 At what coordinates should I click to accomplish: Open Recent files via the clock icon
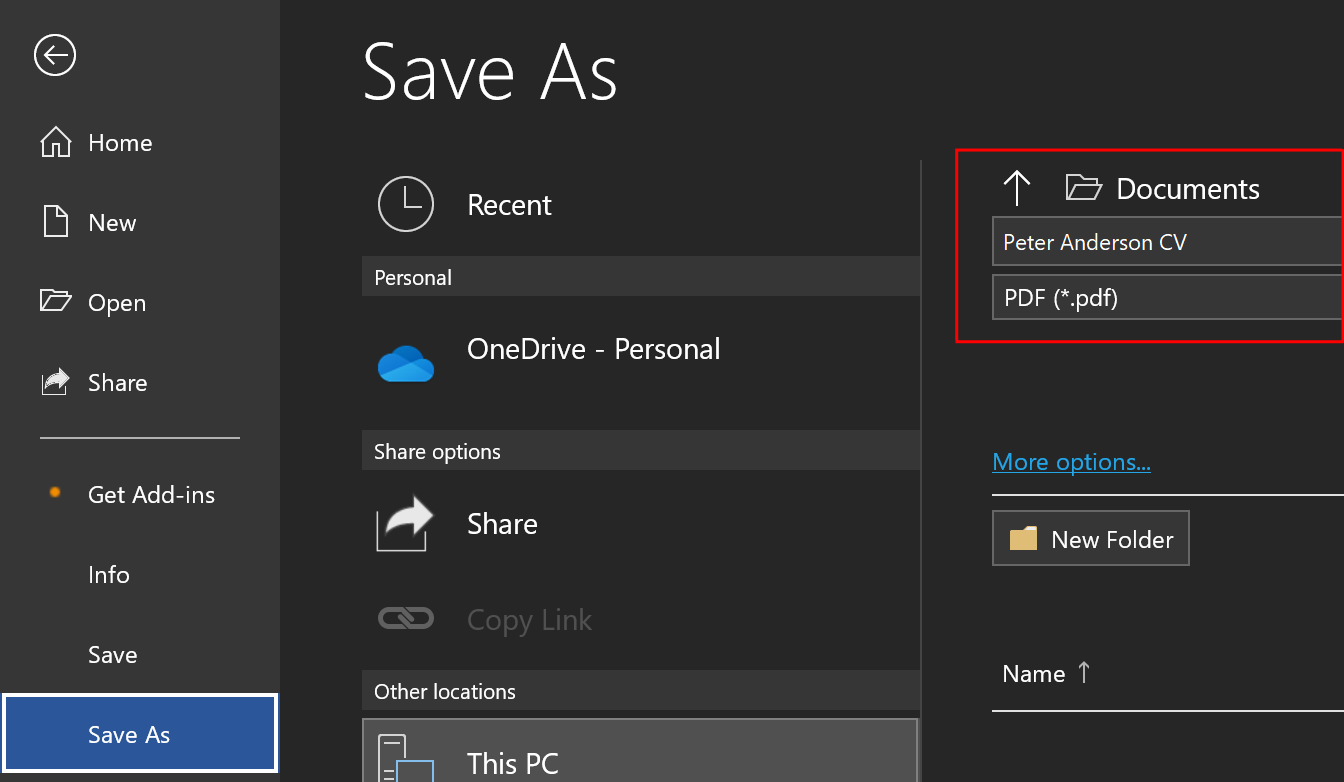coord(406,204)
